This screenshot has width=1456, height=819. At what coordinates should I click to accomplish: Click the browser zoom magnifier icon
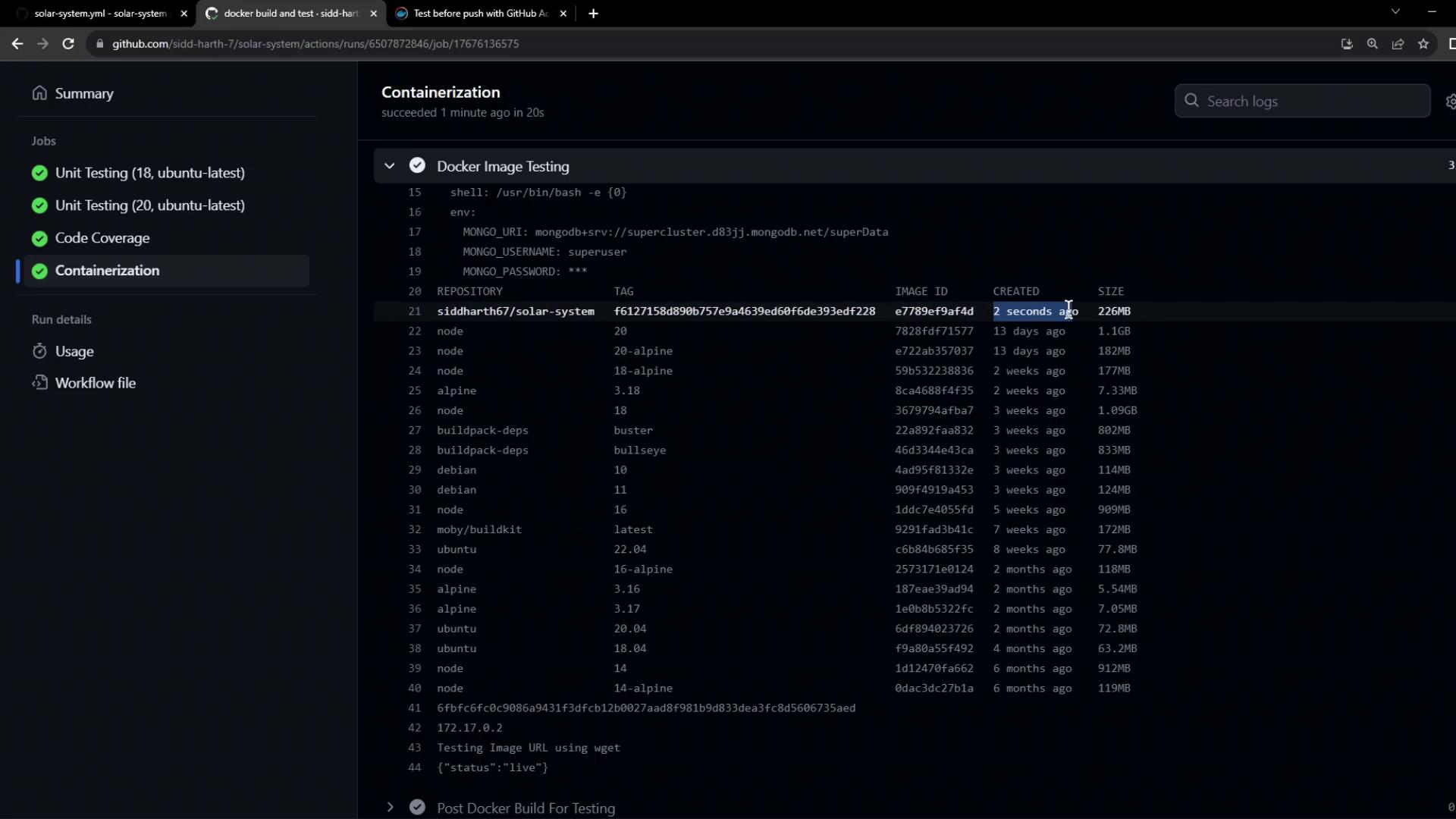pos(1372,44)
